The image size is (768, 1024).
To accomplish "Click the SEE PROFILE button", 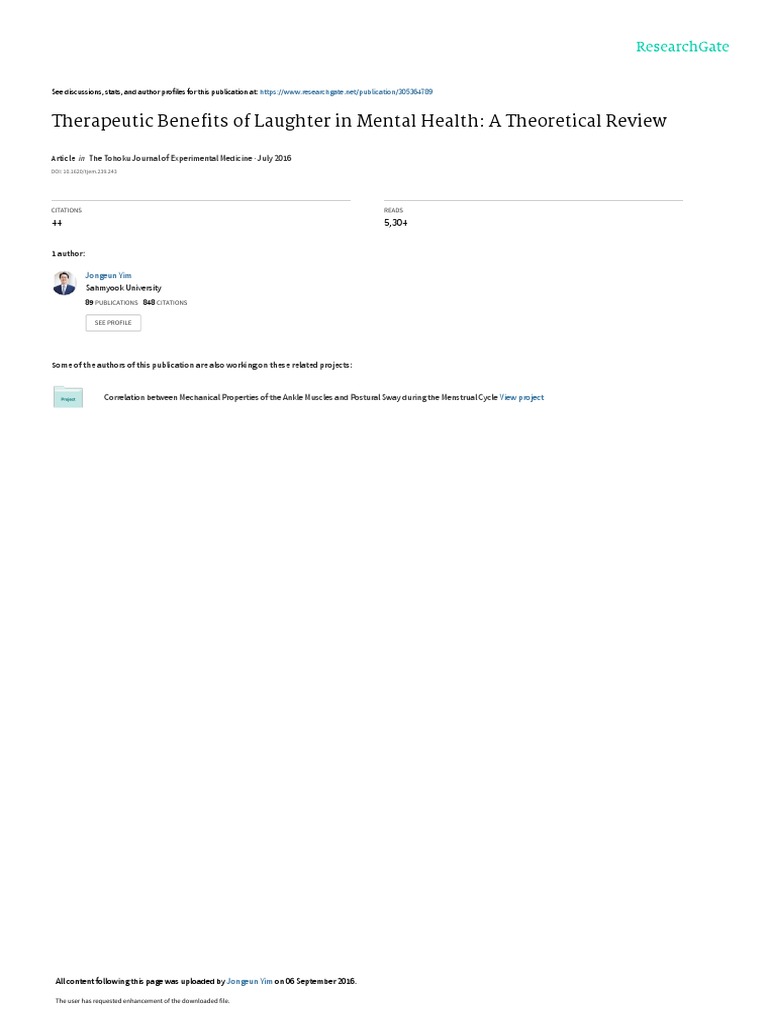I will tap(113, 323).
